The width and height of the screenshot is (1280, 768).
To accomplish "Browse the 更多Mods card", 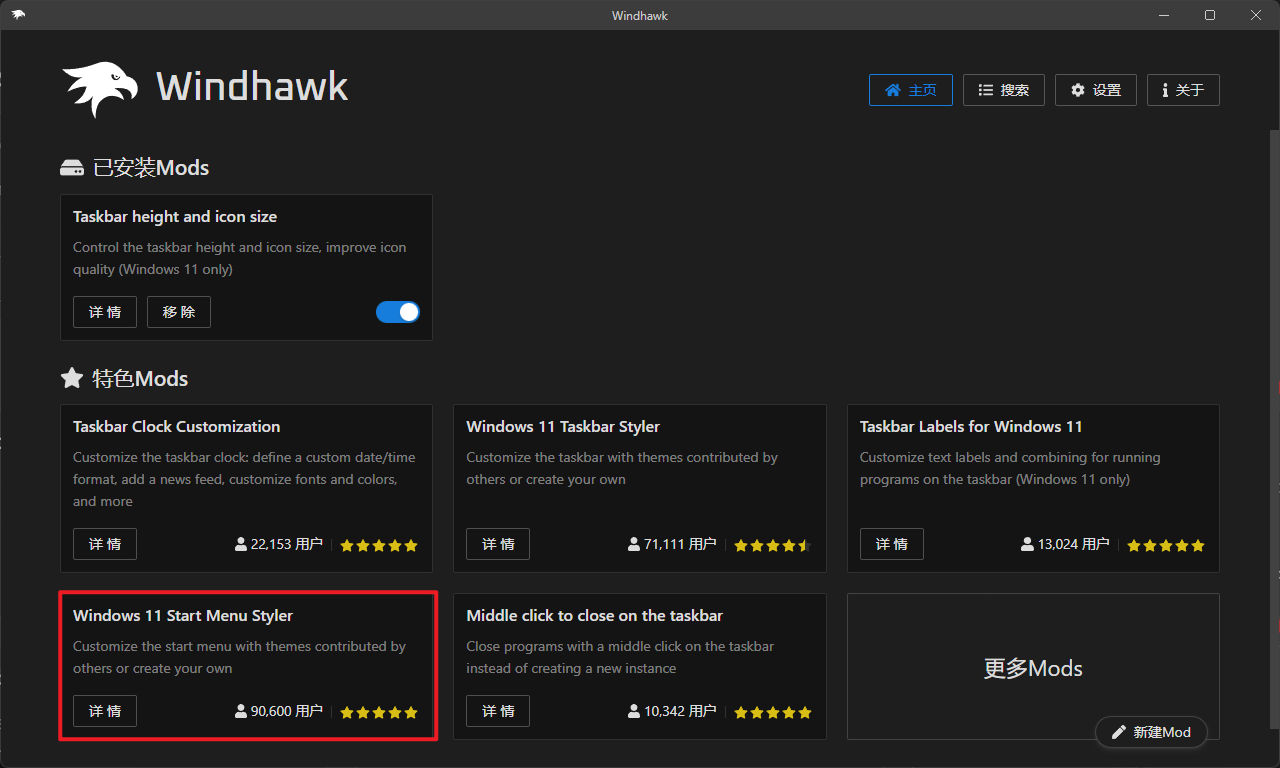I will (1033, 667).
